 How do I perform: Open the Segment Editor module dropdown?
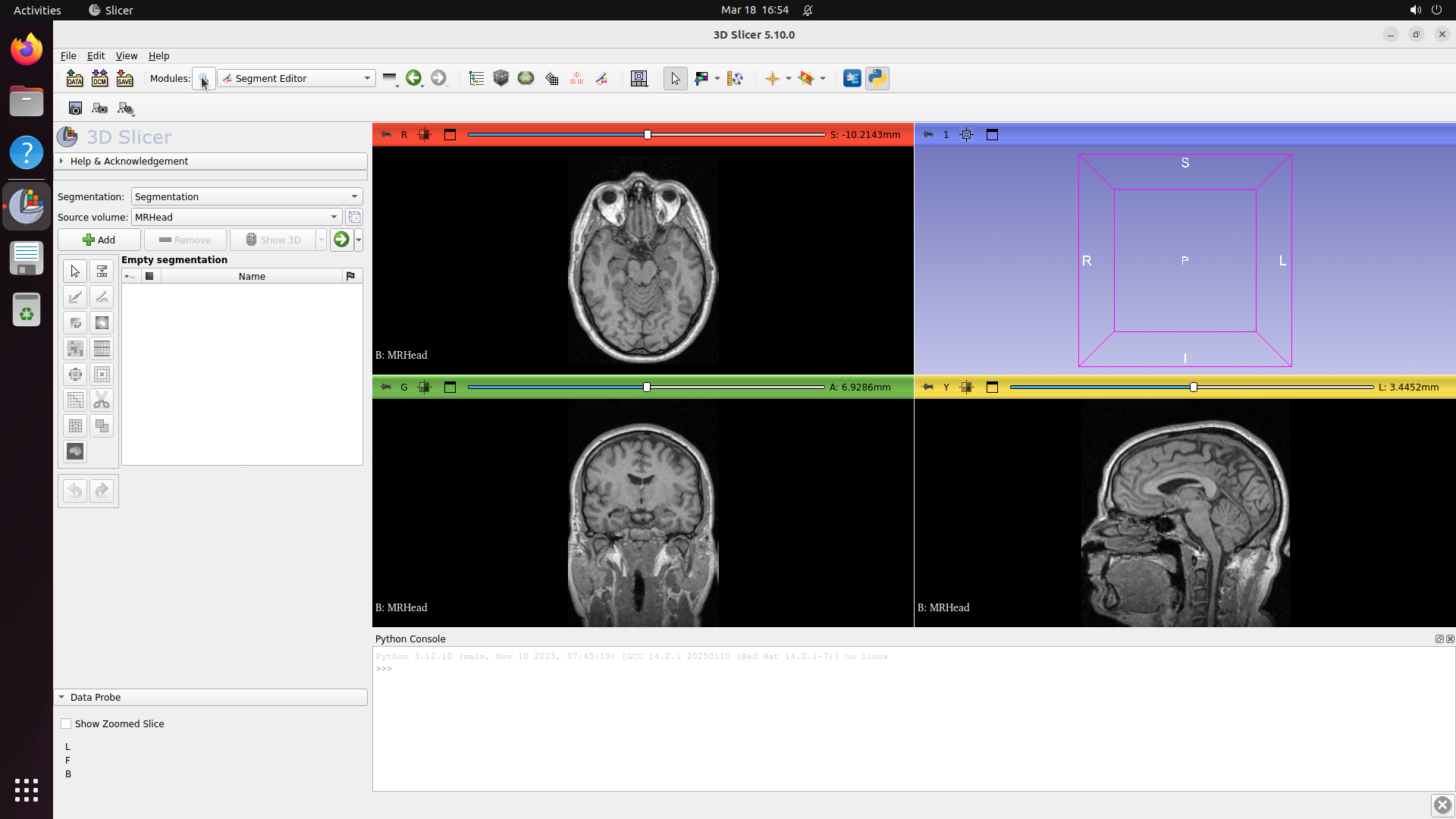[x=297, y=78]
